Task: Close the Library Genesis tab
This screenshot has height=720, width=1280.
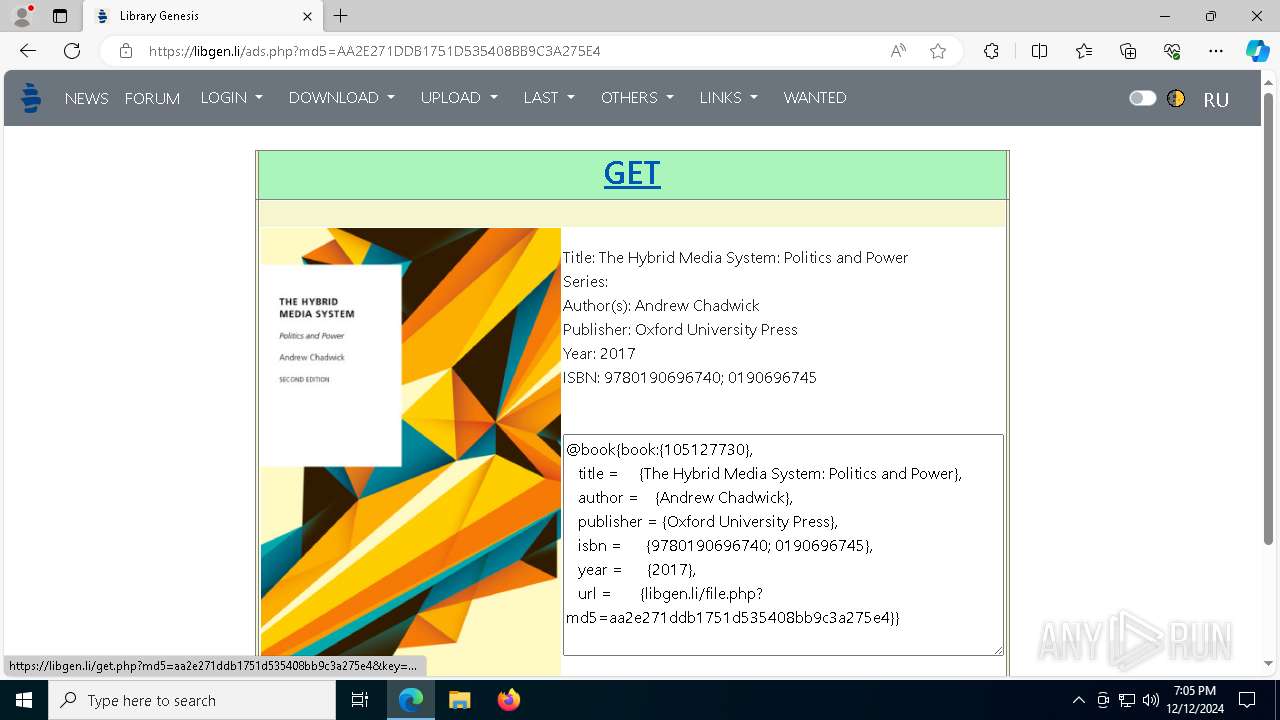Action: click(x=308, y=16)
